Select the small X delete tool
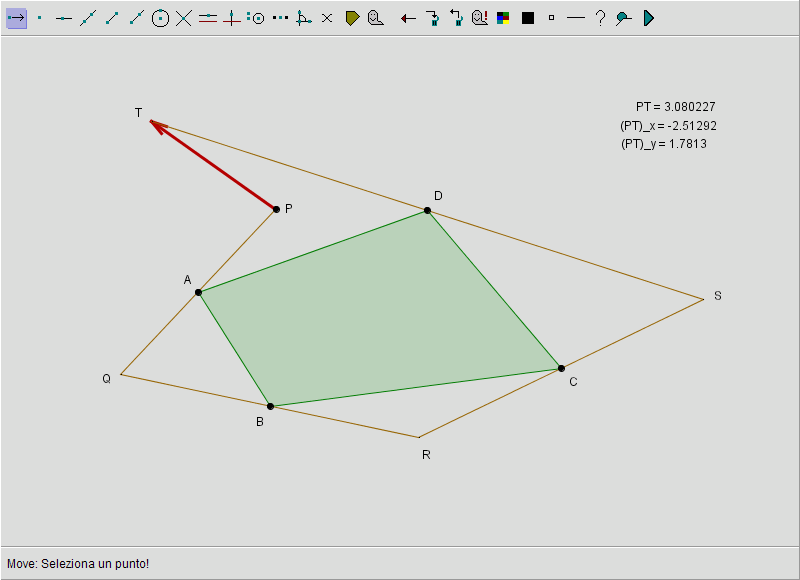The image size is (800, 580). 328,18
